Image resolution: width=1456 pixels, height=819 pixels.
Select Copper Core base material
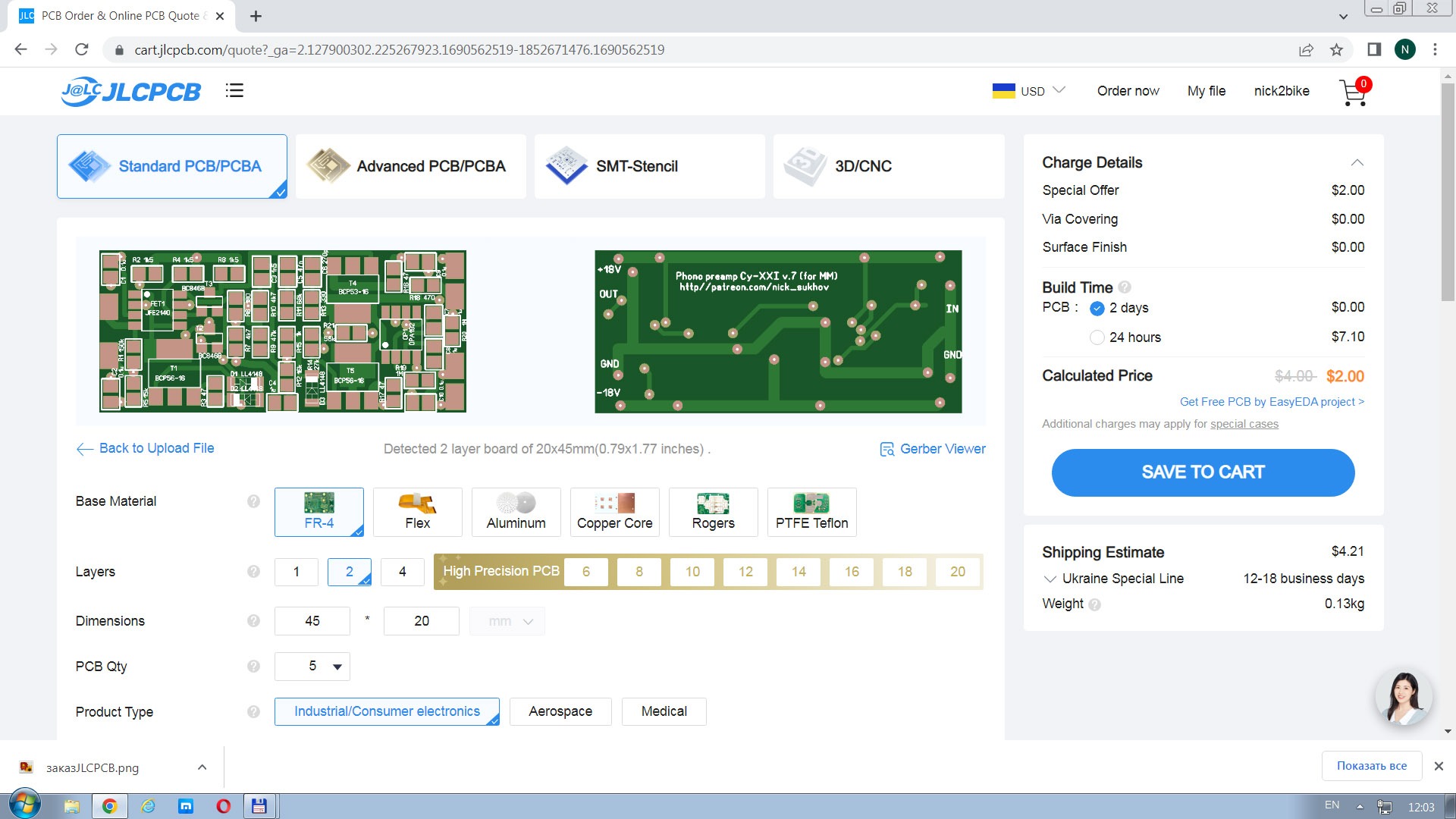pyautogui.click(x=615, y=512)
